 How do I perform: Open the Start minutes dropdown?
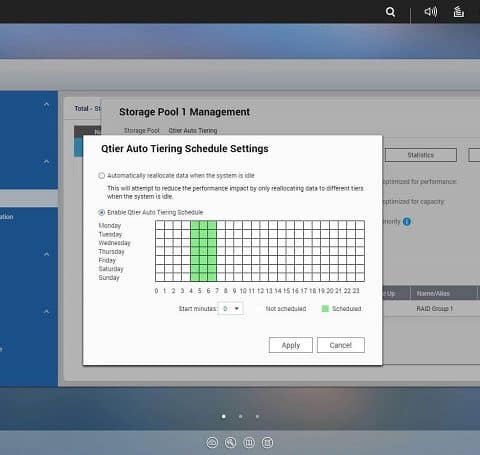[x=231, y=308]
